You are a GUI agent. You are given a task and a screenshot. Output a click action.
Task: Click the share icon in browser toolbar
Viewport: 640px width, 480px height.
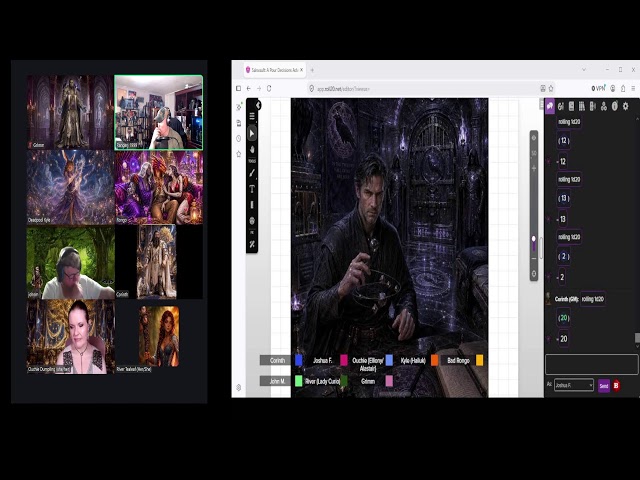pos(623,88)
